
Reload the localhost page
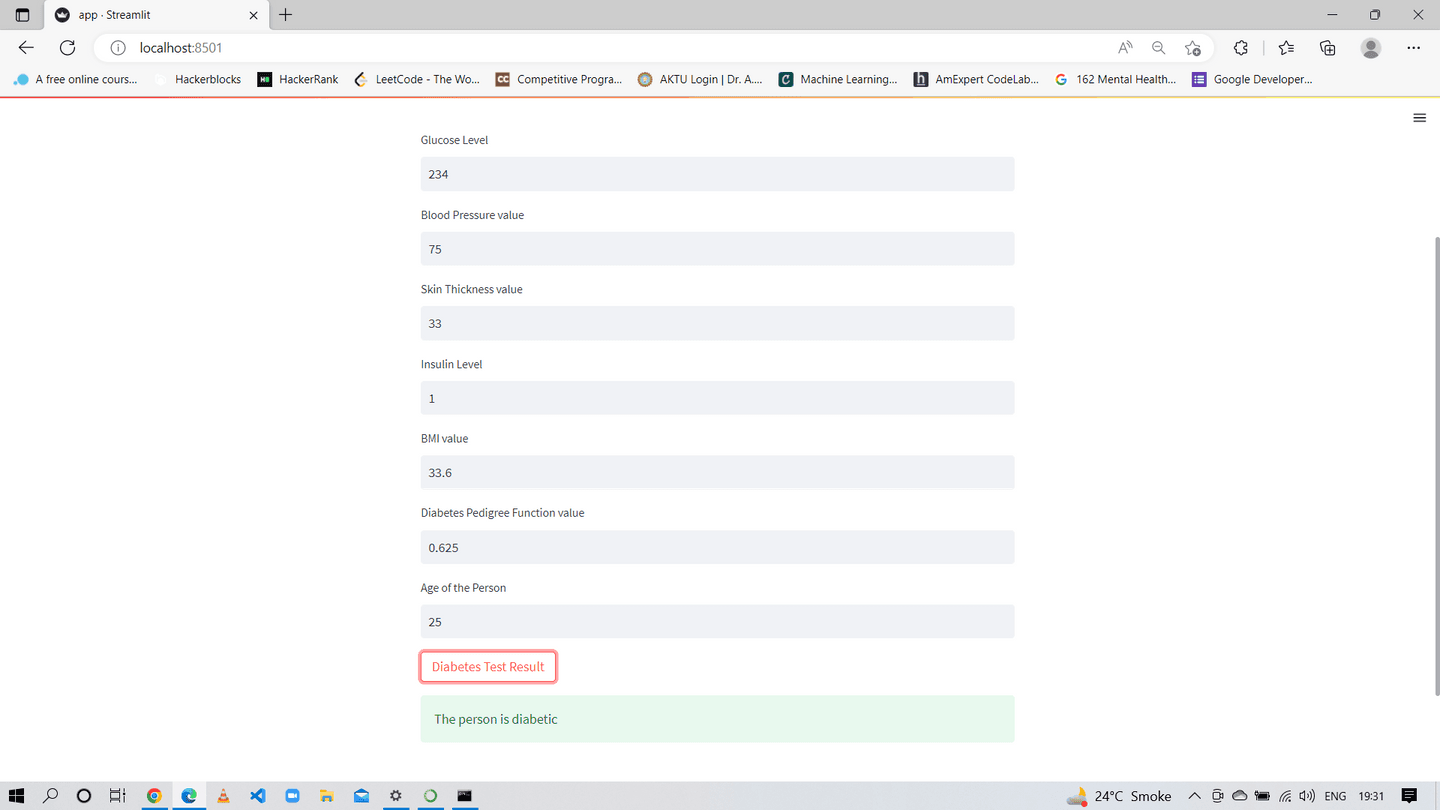pyautogui.click(x=67, y=47)
